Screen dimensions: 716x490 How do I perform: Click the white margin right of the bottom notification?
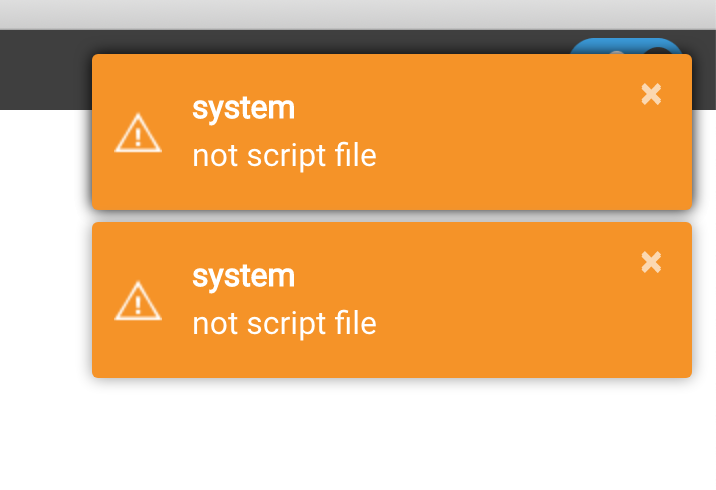click(x=704, y=300)
